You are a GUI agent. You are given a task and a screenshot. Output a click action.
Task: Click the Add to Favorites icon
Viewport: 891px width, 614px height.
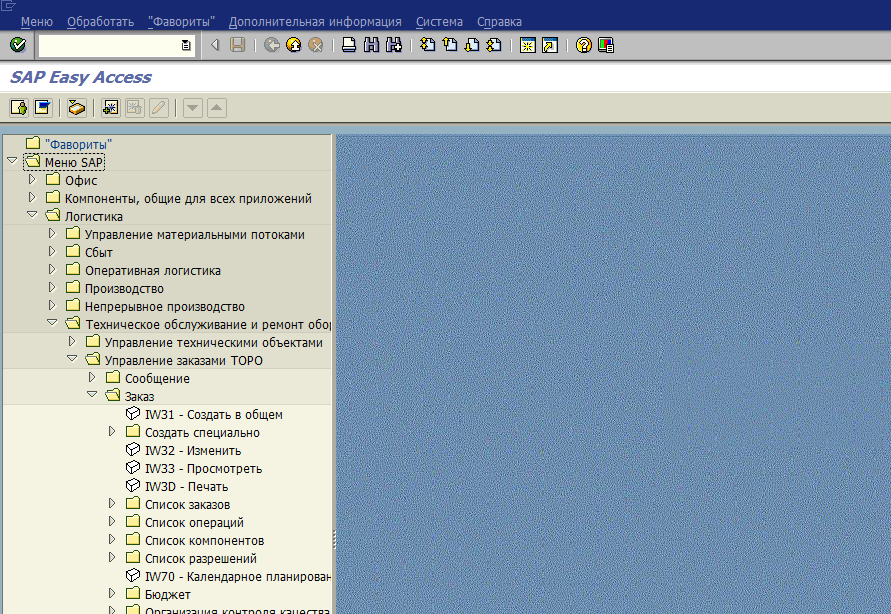pyautogui.click(x=110, y=107)
